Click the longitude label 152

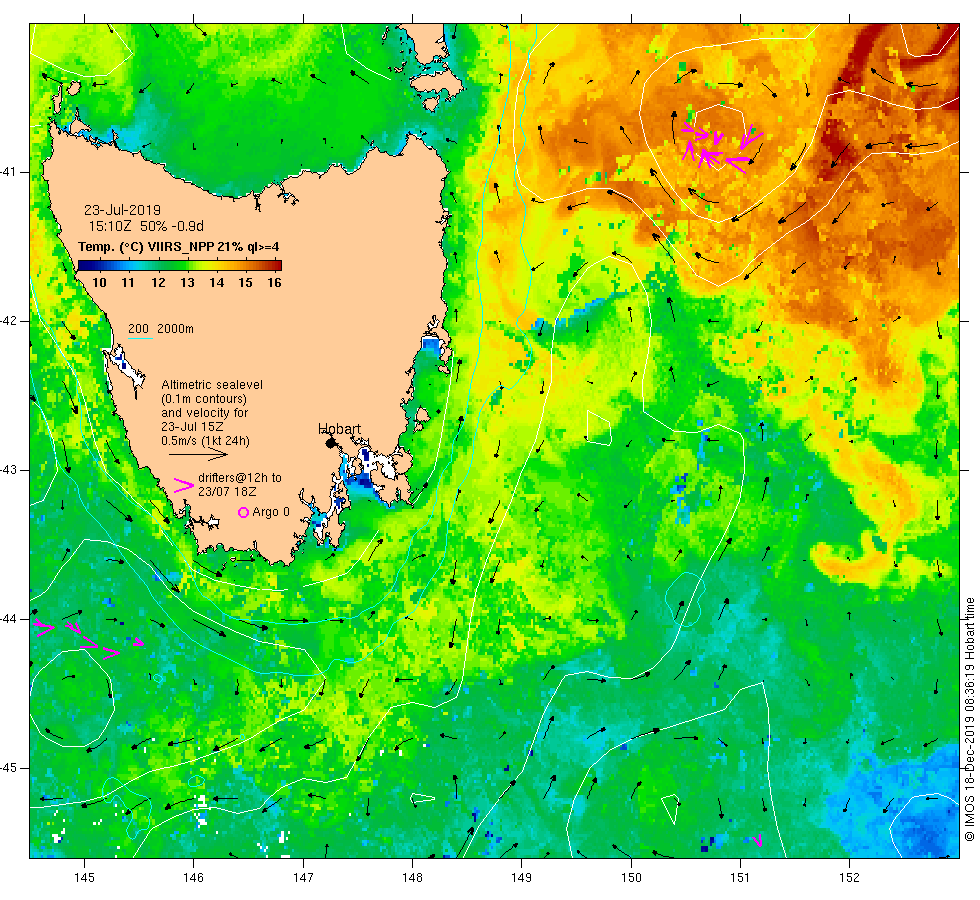(x=849, y=878)
